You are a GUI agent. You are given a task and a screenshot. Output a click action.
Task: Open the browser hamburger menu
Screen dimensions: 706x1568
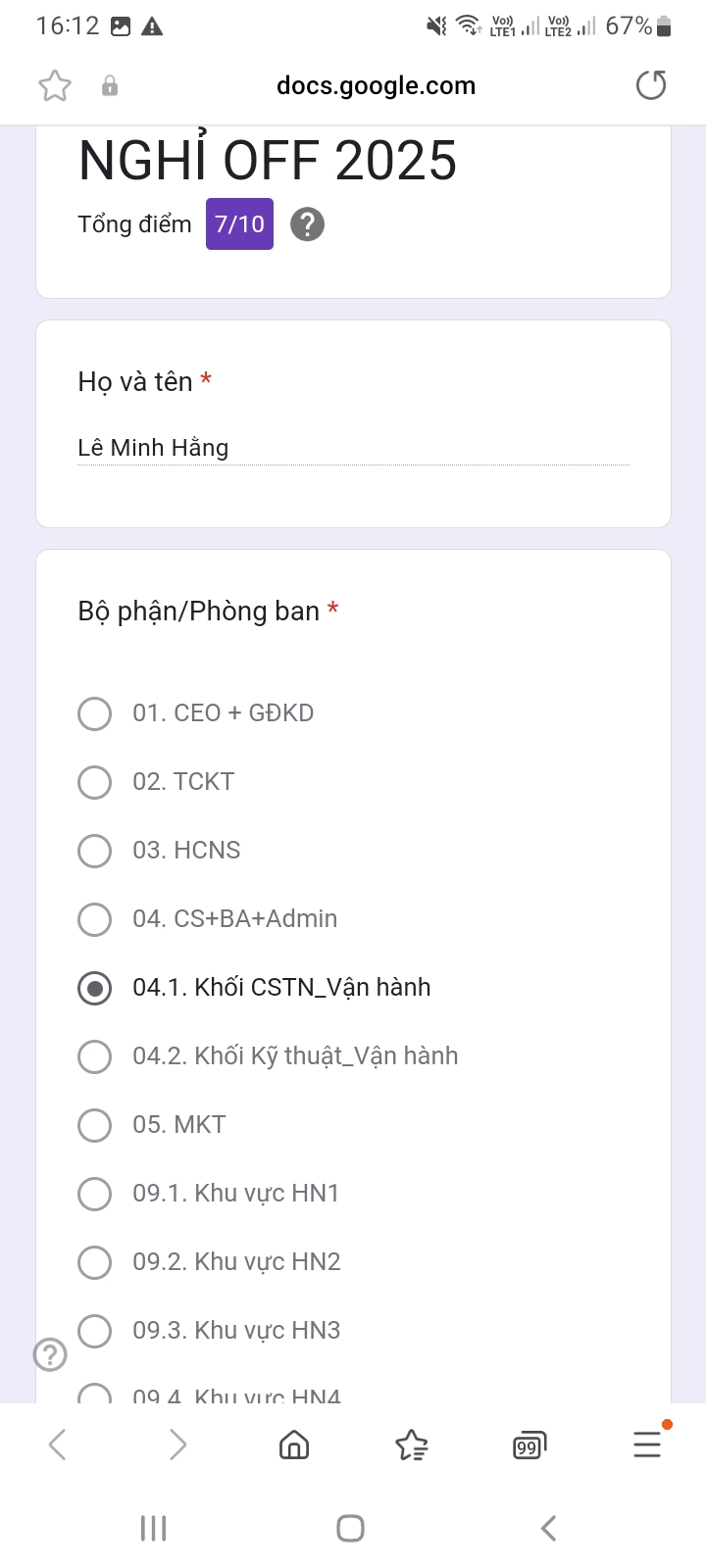[x=647, y=1444]
